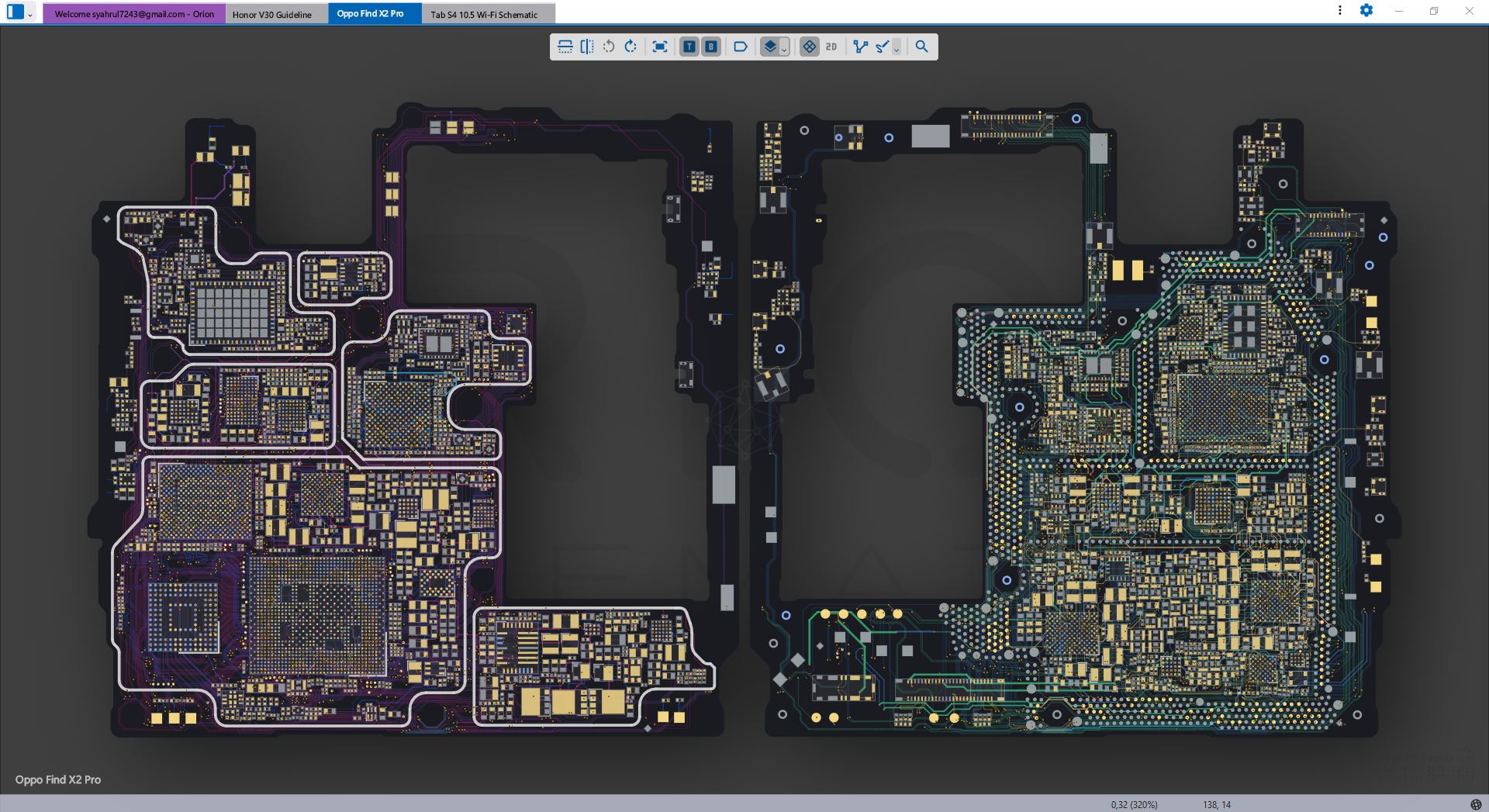
Task: Expand the route tool dropdown arrow
Action: 897,48
